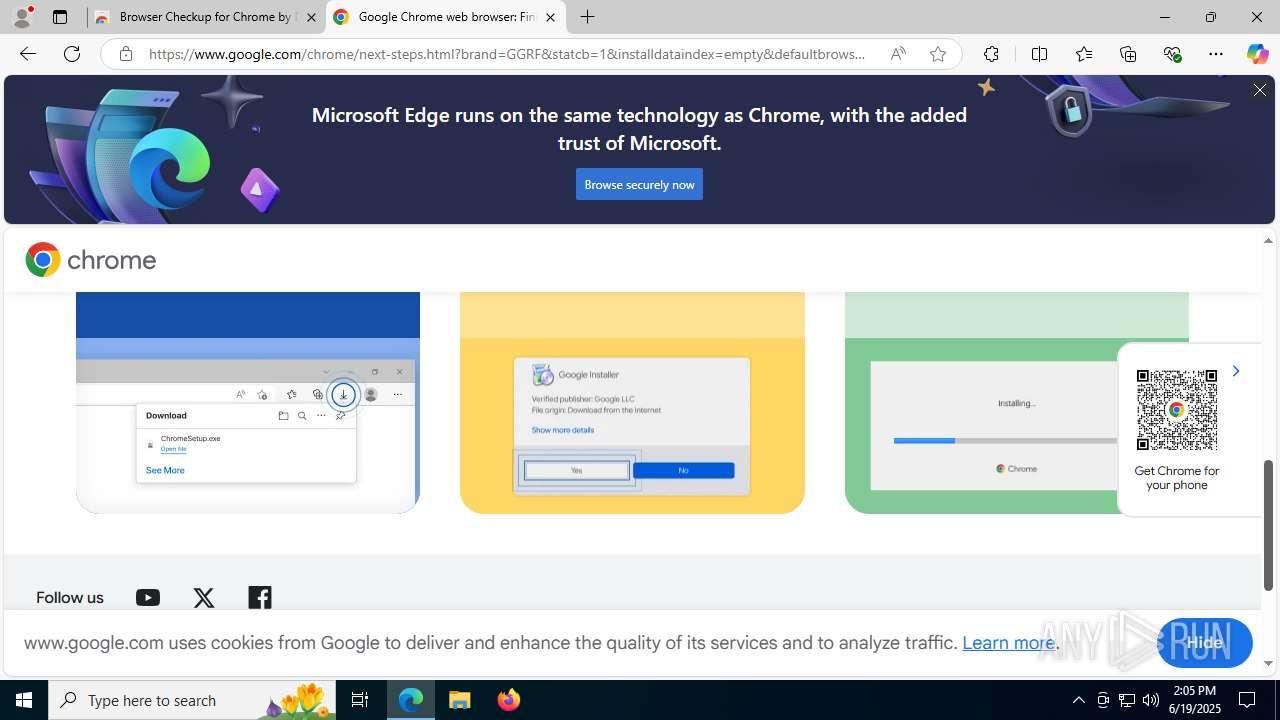Open the Tab actions menu
Image resolution: width=1280 pixels, height=720 pixels.
point(60,17)
